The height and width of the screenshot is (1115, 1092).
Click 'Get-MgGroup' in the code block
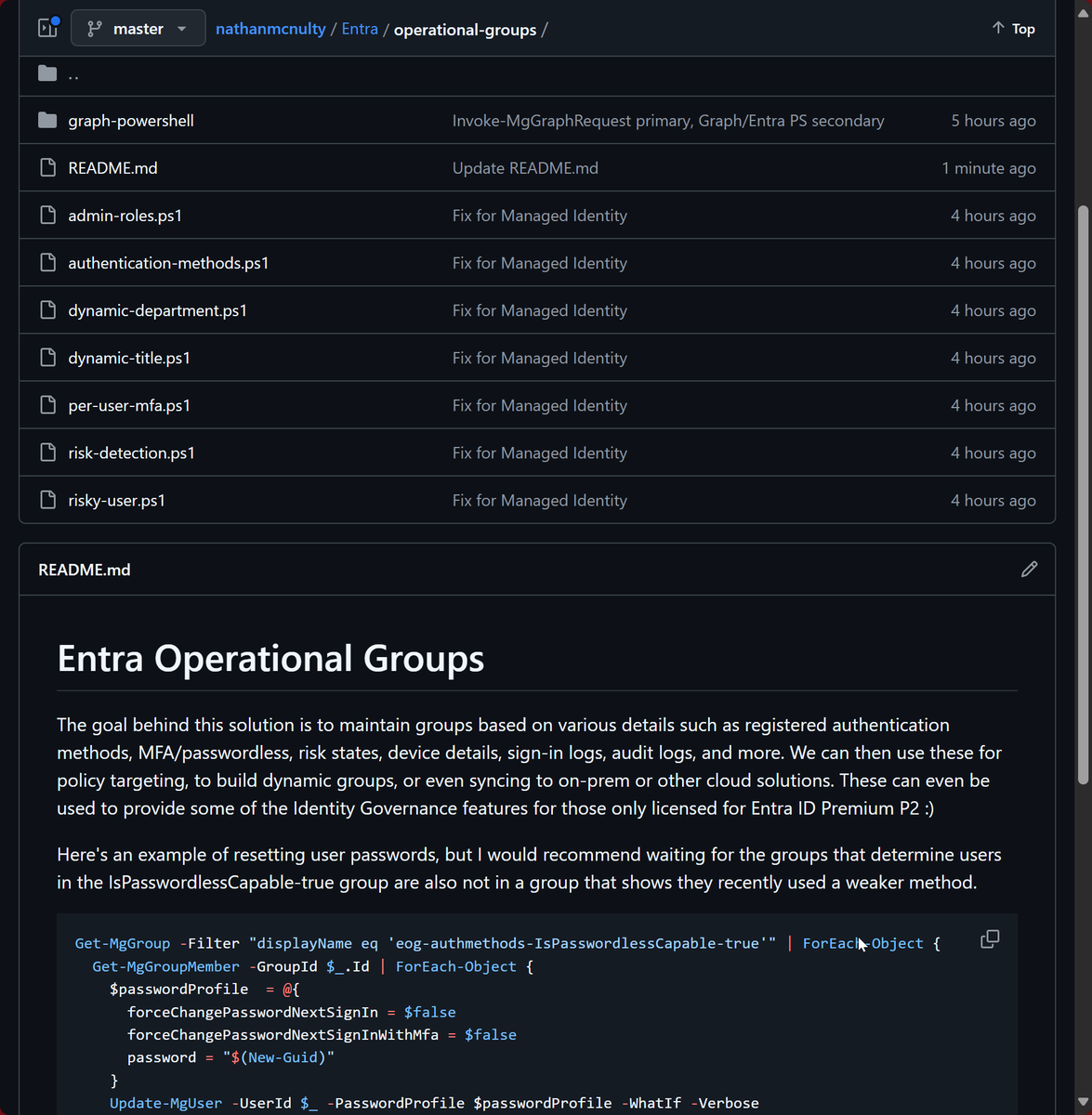tap(123, 943)
